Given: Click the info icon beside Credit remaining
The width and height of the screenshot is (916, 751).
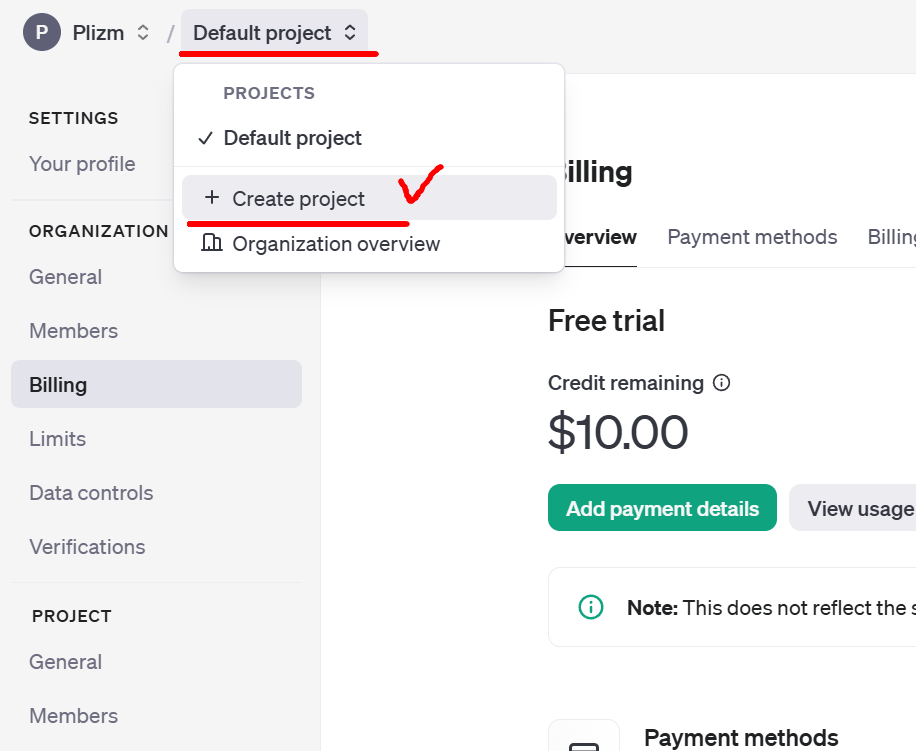Looking at the screenshot, I should pyautogui.click(x=721, y=383).
